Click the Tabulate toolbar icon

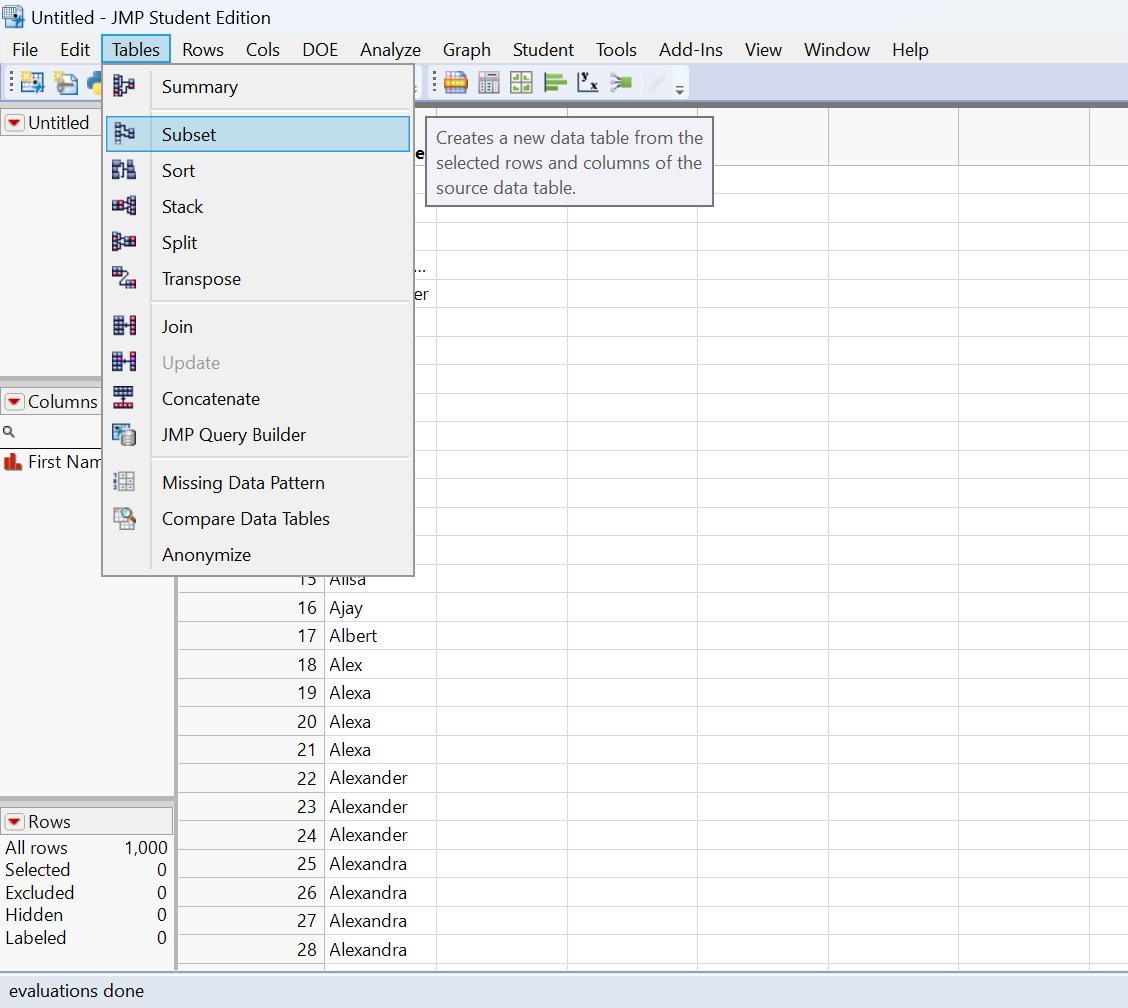pyautogui.click(x=489, y=83)
